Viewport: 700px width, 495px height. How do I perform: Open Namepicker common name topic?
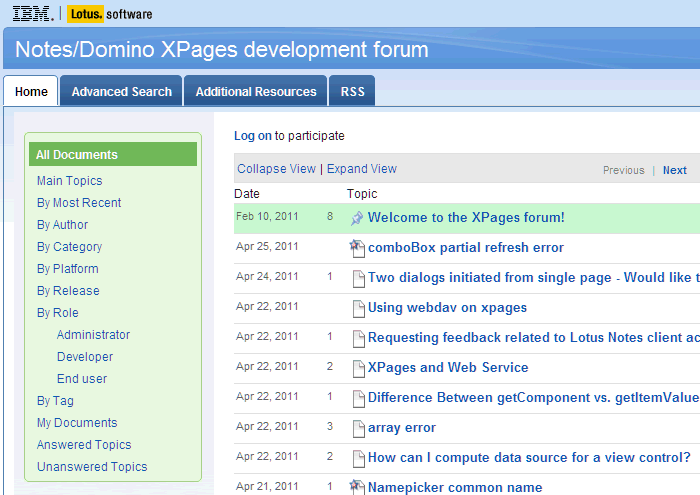[455, 487]
